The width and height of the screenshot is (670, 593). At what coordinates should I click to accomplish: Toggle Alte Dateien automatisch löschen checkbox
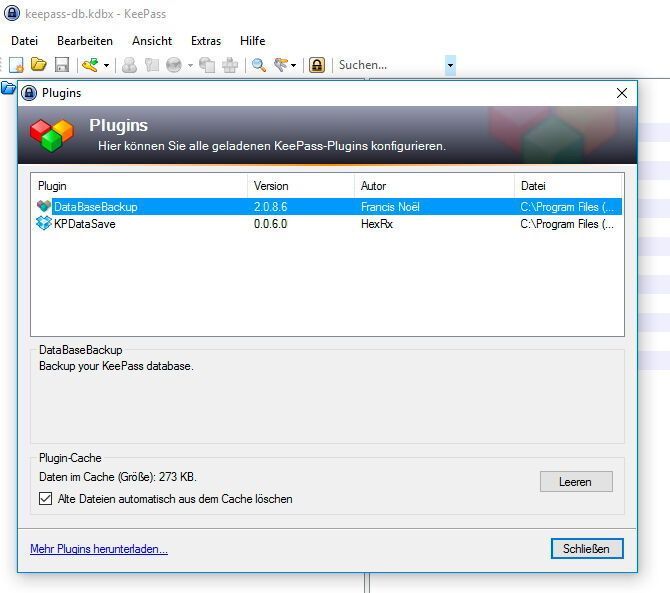coord(45,499)
